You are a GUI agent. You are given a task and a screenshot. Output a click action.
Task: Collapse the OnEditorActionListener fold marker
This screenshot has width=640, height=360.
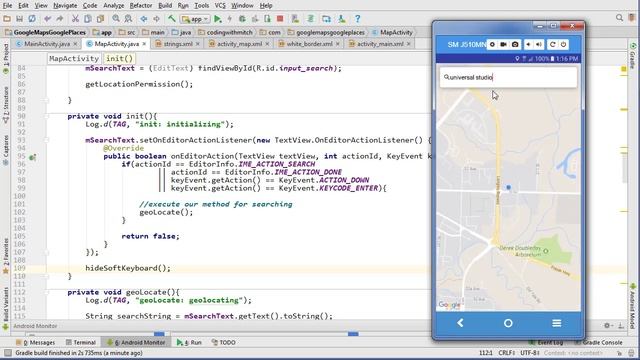point(47,140)
